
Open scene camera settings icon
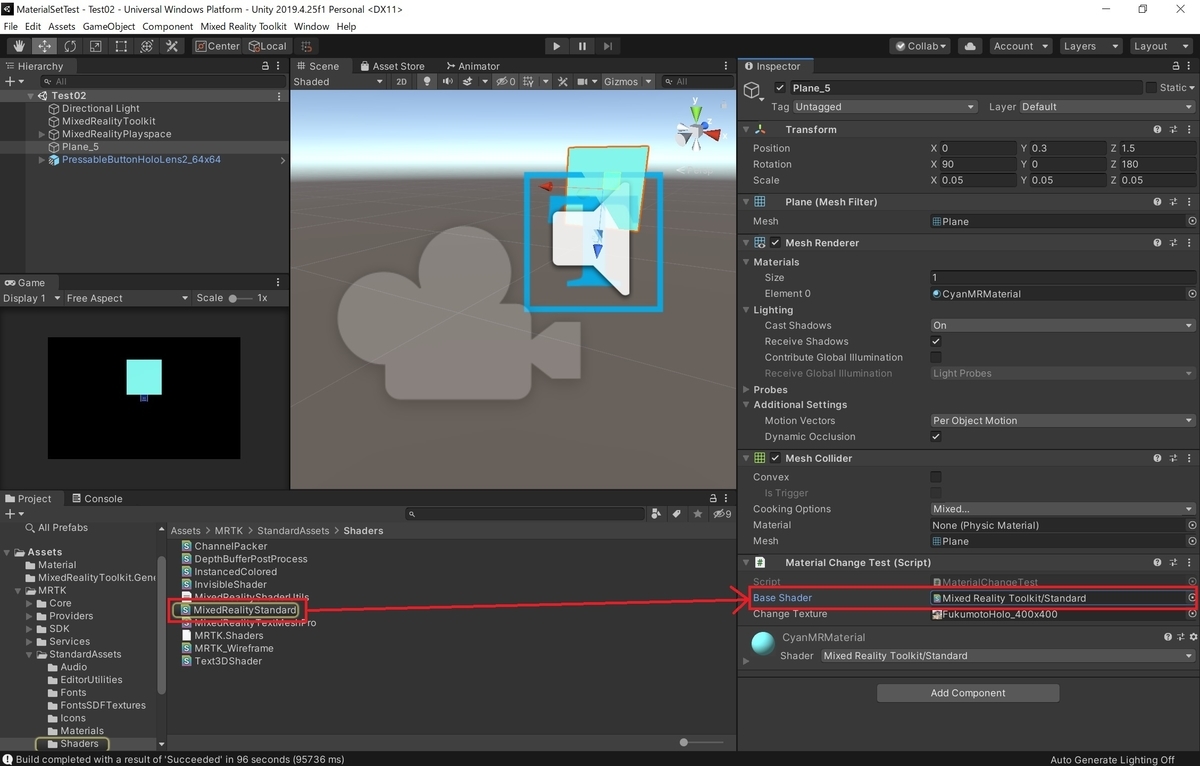(x=585, y=82)
